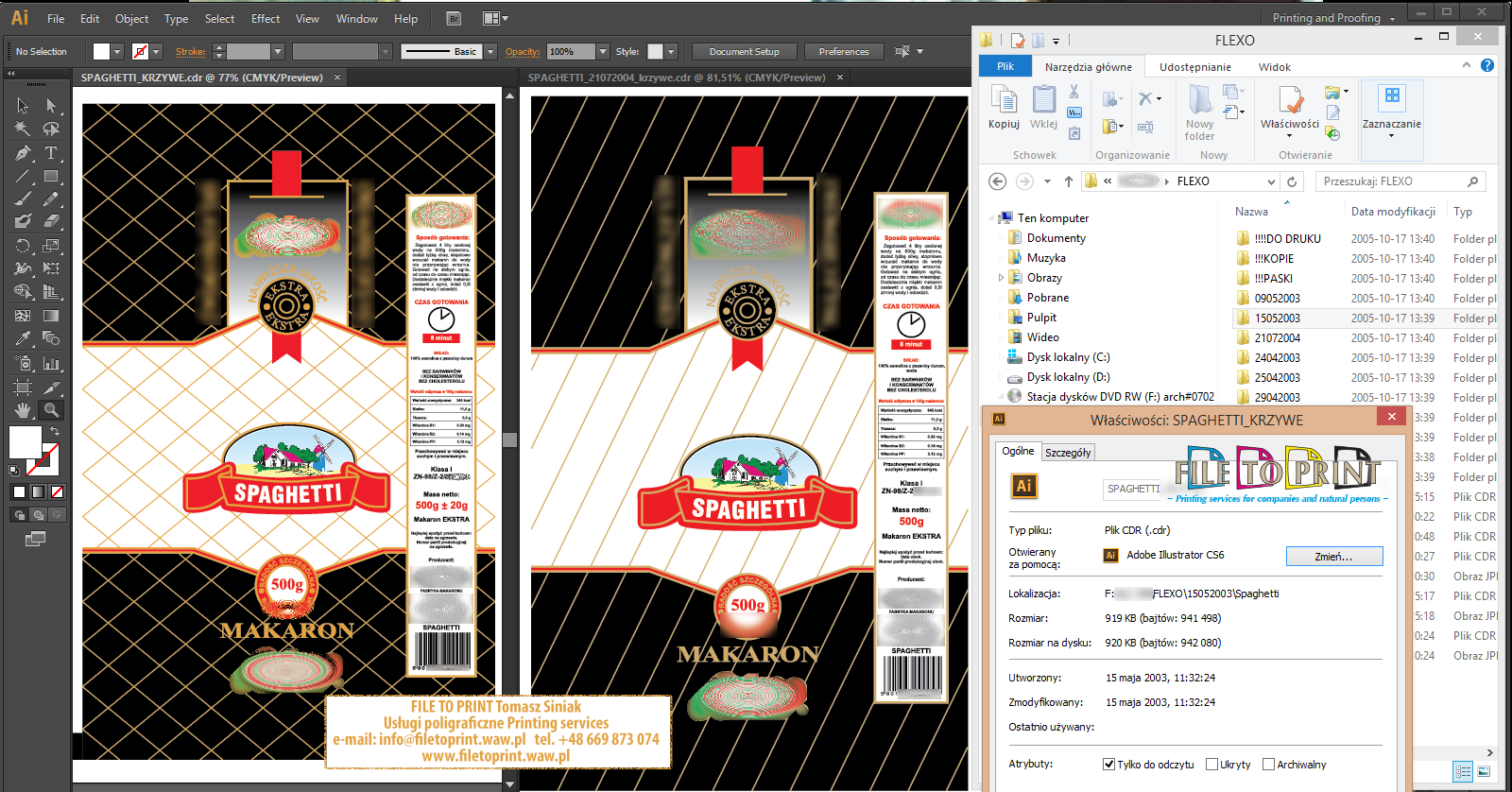Open the Stroke weight dropdown
Viewport: 1512px width, 792px height.
[278, 52]
